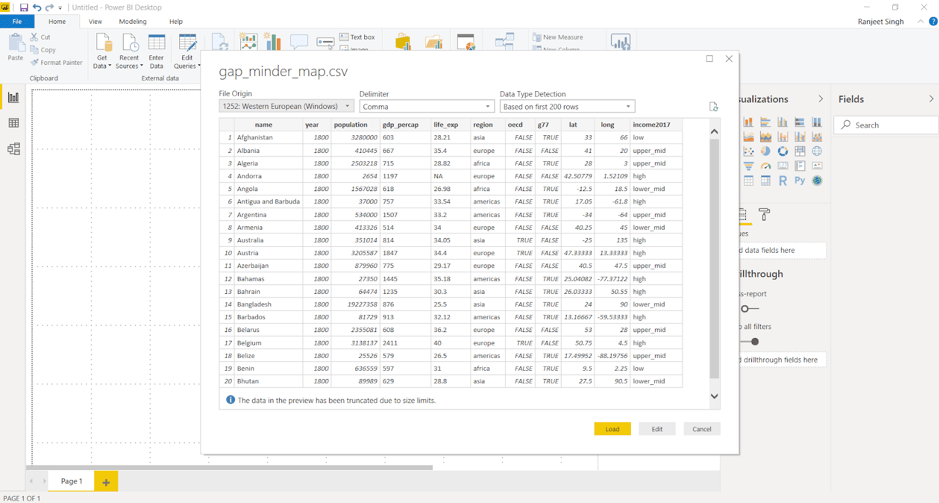Click the Fields pane Search box
The width and height of the screenshot is (939, 503).
coord(886,125)
